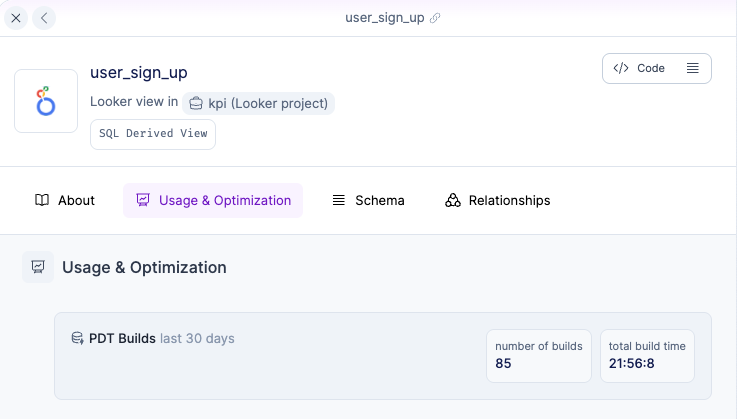737x419 pixels.
Task: Click the SQL Derived View tag
Action: [153, 134]
